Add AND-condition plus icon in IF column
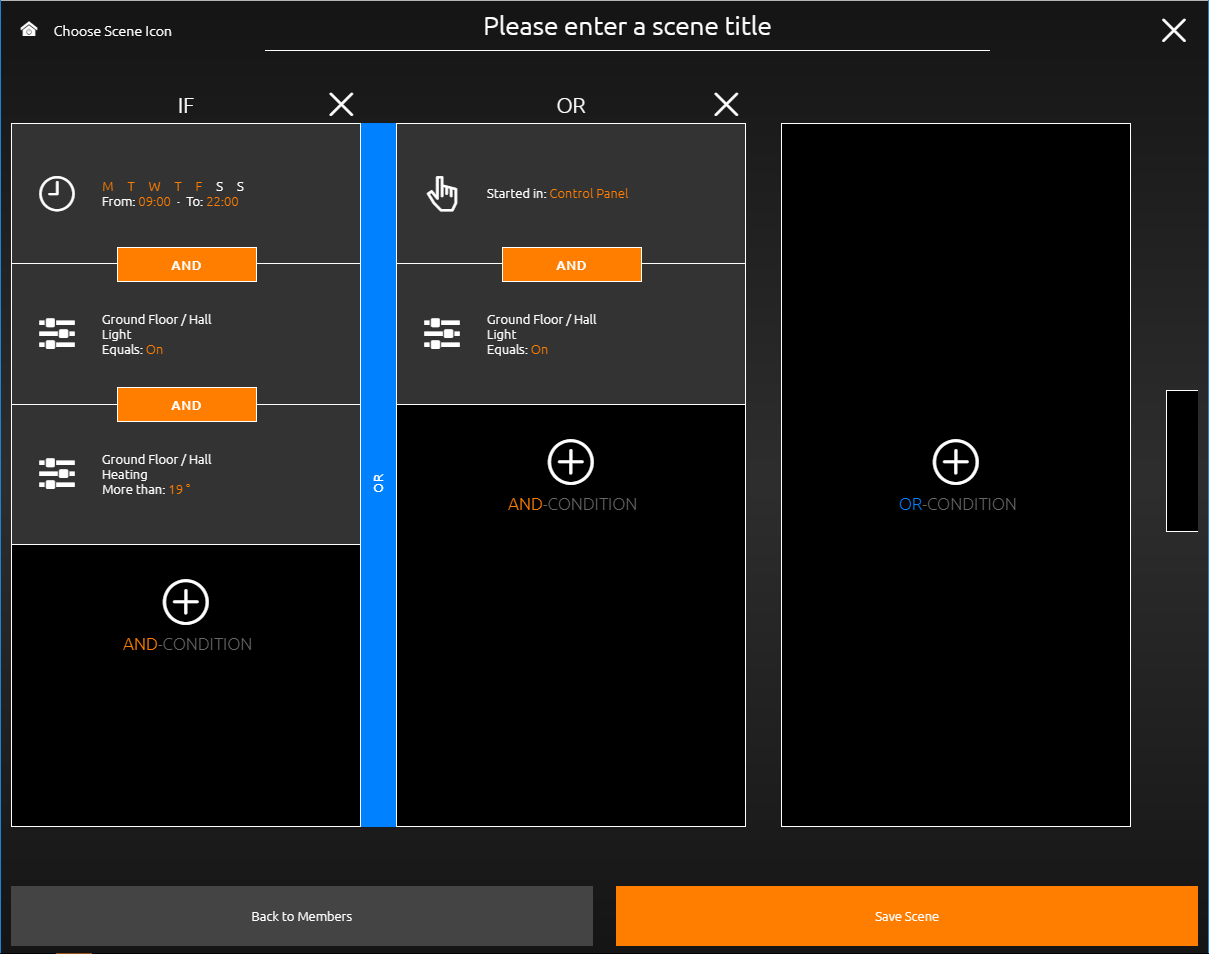1209x954 pixels. [186, 602]
